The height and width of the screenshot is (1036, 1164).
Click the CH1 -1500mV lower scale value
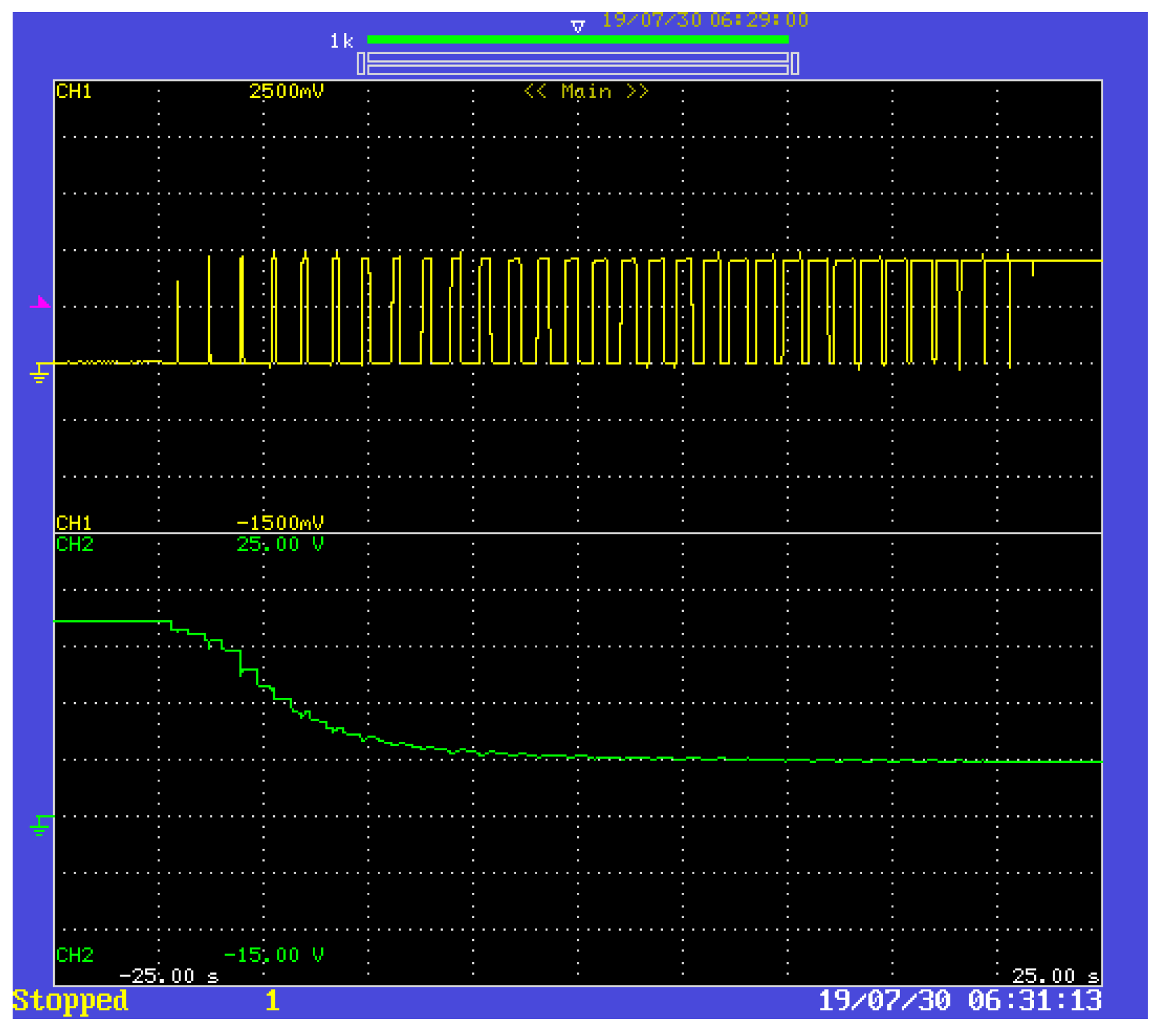click(x=280, y=522)
